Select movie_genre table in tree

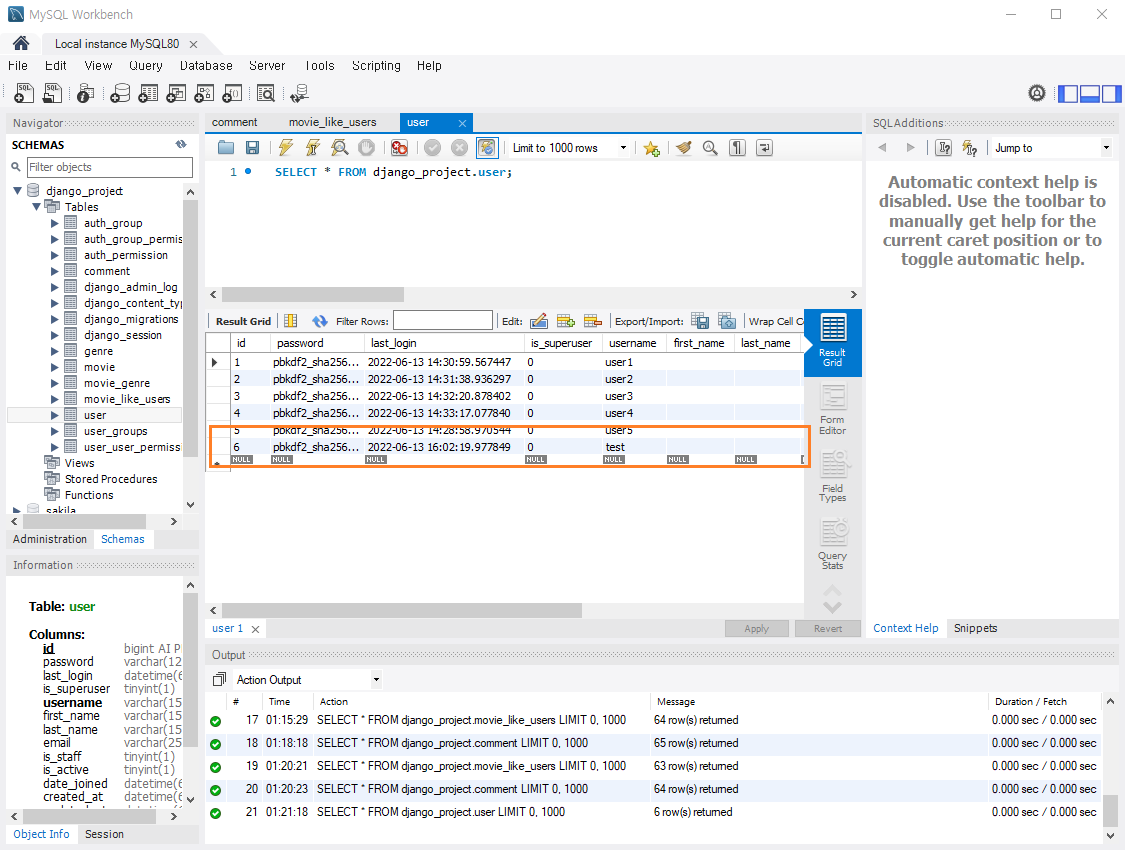117,383
